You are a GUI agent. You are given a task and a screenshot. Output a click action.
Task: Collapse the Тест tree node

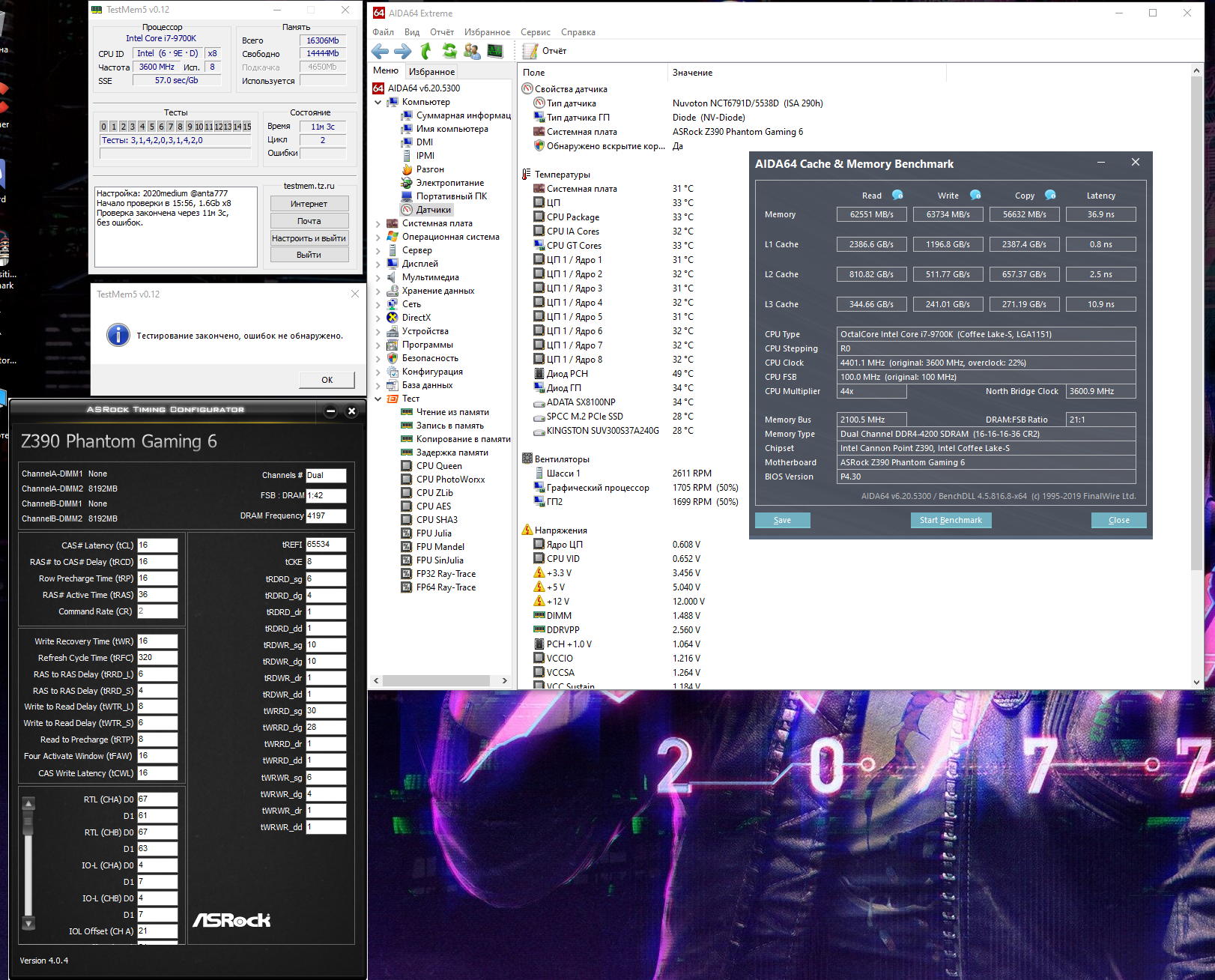pos(378,399)
